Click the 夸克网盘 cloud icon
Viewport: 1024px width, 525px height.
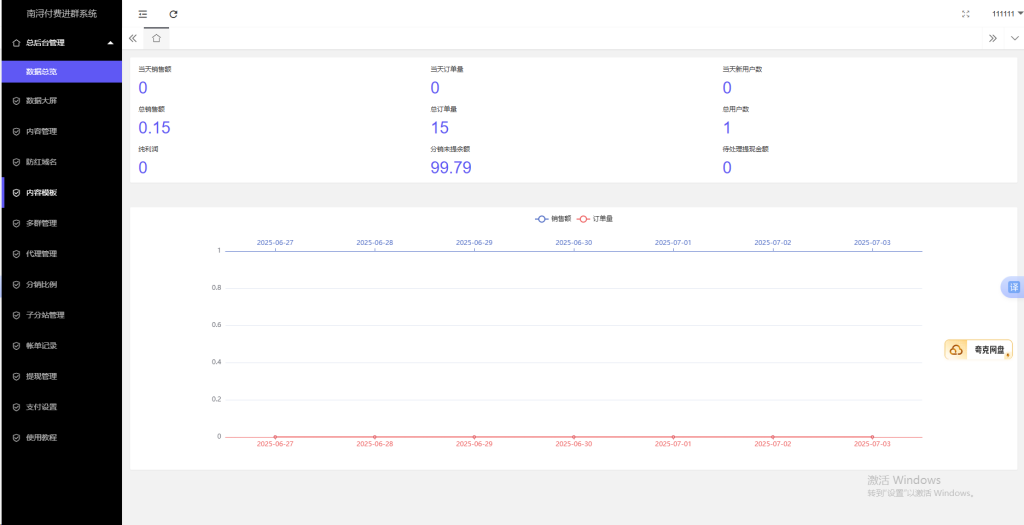point(956,350)
